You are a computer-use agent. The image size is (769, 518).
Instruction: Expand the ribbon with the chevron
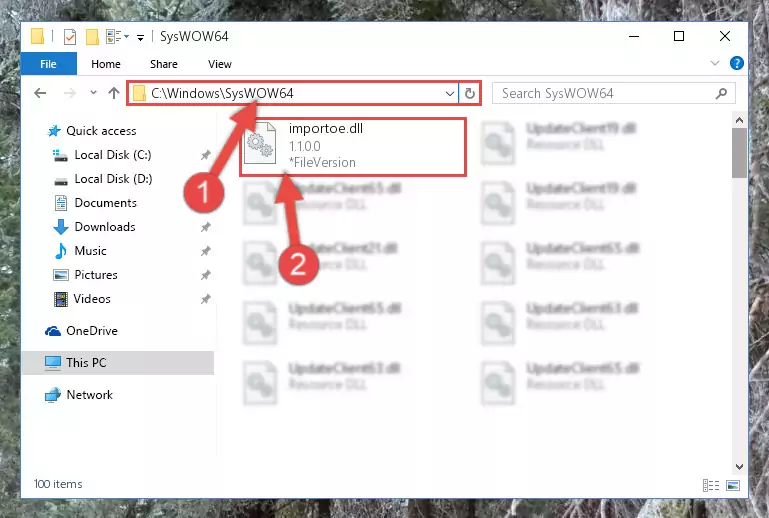[715, 63]
